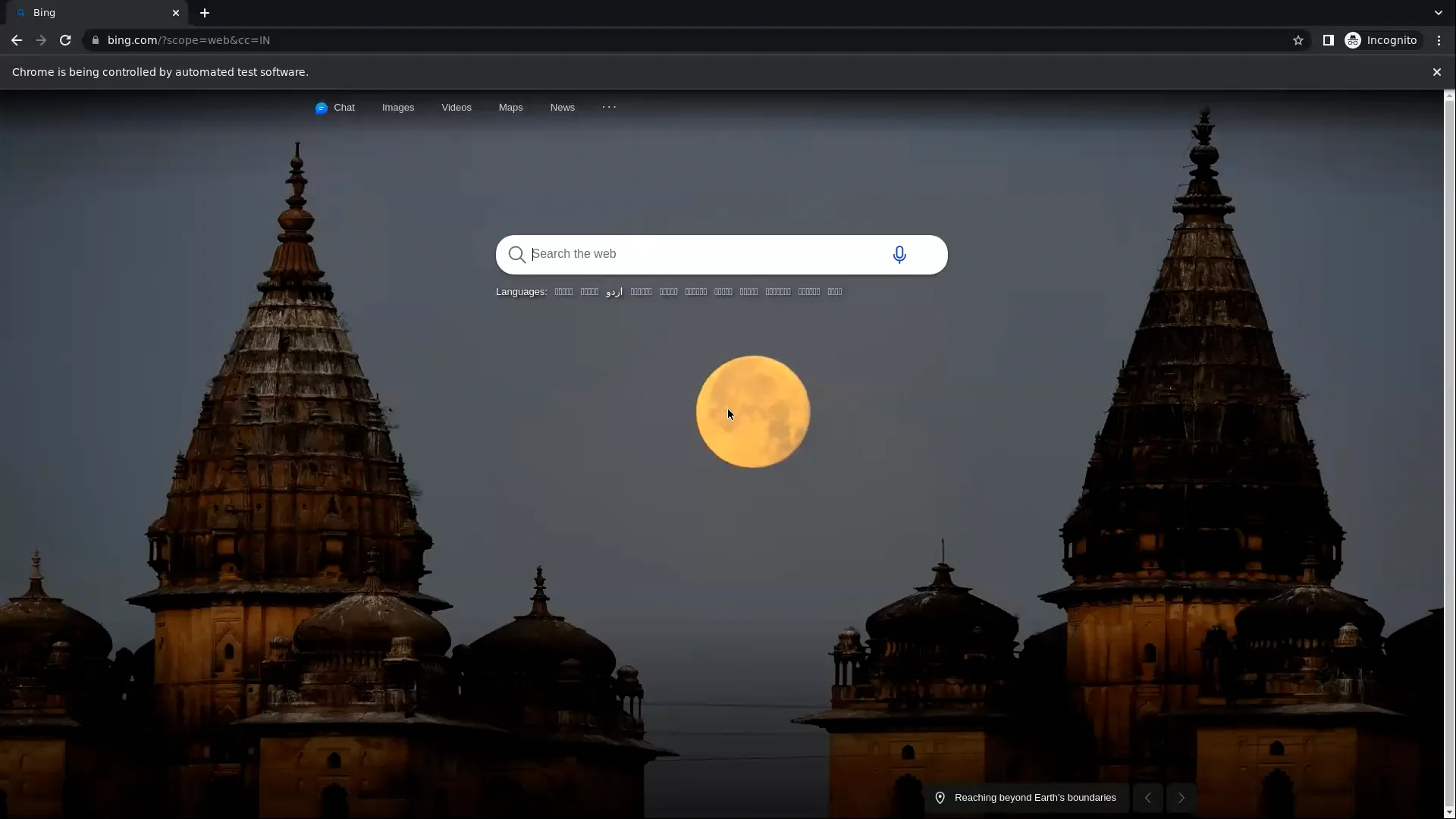View site information via the lock icon
This screenshot has height=819, width=1456.
coord(96,40)
